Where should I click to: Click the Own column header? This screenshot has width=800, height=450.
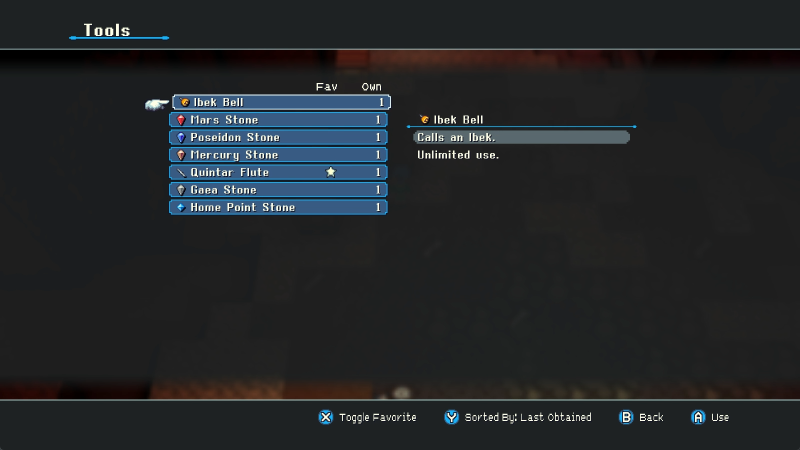click(x=371, y=87)
